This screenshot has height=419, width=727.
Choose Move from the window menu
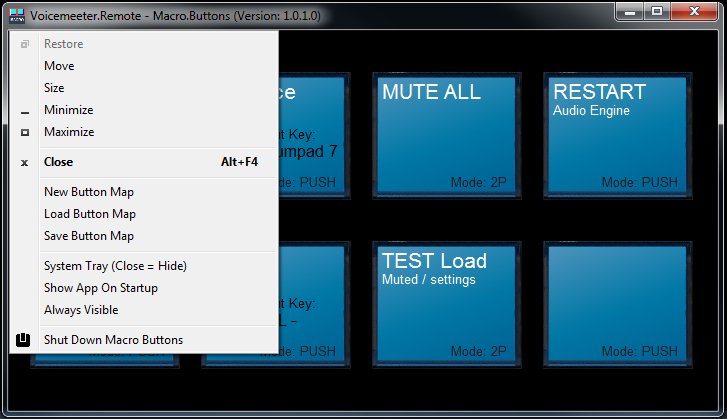(x=144, y=66)
